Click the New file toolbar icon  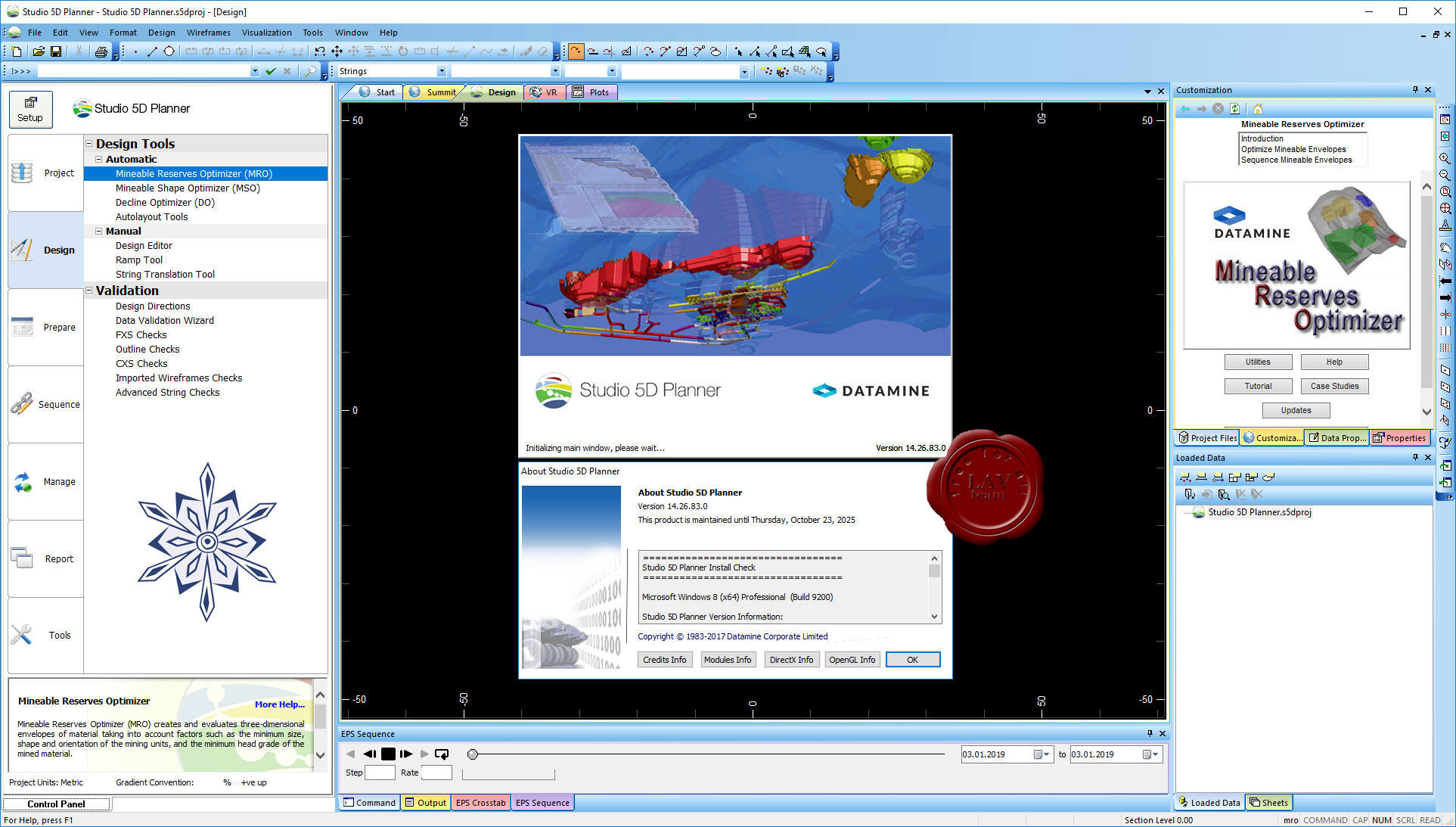point(17,51)
